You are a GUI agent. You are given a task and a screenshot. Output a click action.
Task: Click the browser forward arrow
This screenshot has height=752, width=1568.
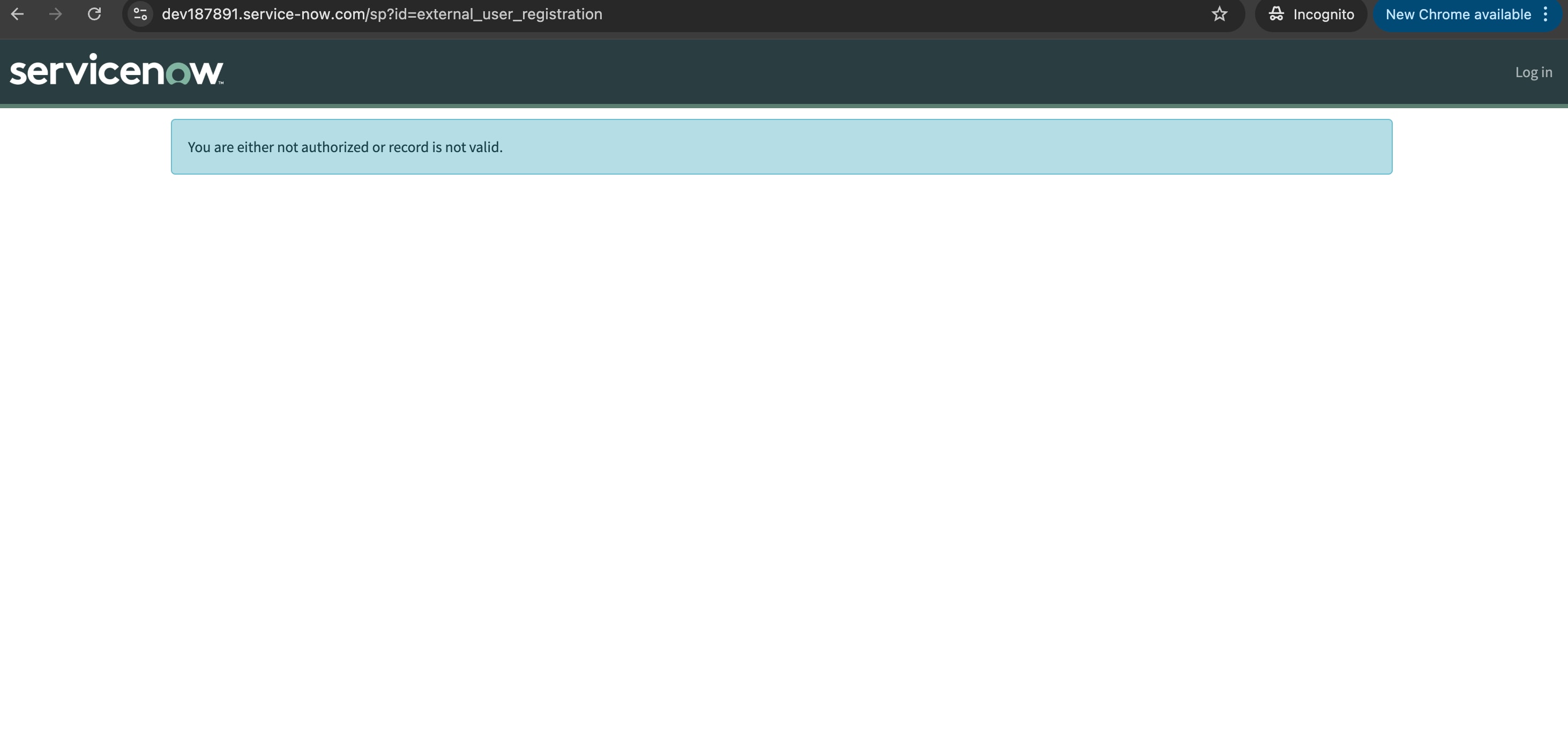55,14
